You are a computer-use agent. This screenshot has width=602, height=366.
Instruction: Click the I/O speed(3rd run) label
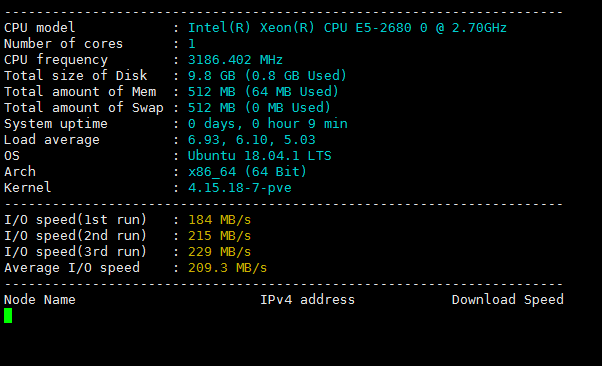(x=76, y=252)
